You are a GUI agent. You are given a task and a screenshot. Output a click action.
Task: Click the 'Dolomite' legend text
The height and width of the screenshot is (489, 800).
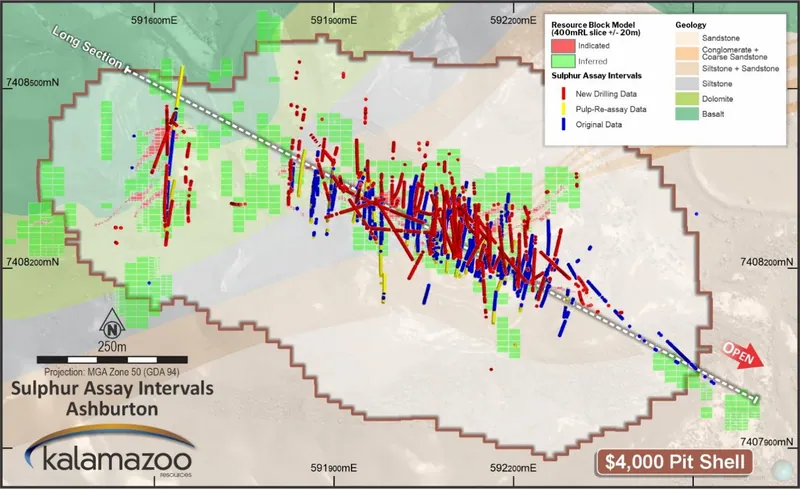[x=717, y=99]
